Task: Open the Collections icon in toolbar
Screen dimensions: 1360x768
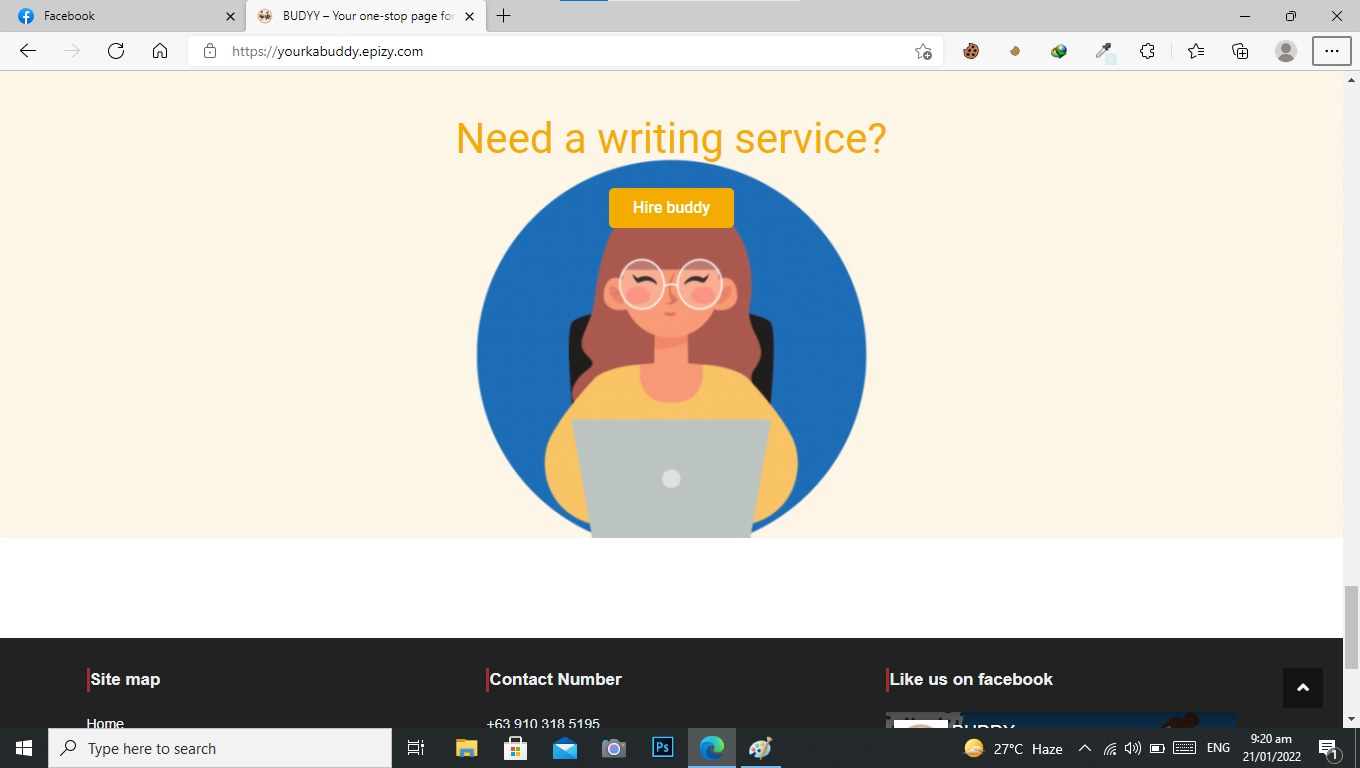Action: coord(1241,51)
